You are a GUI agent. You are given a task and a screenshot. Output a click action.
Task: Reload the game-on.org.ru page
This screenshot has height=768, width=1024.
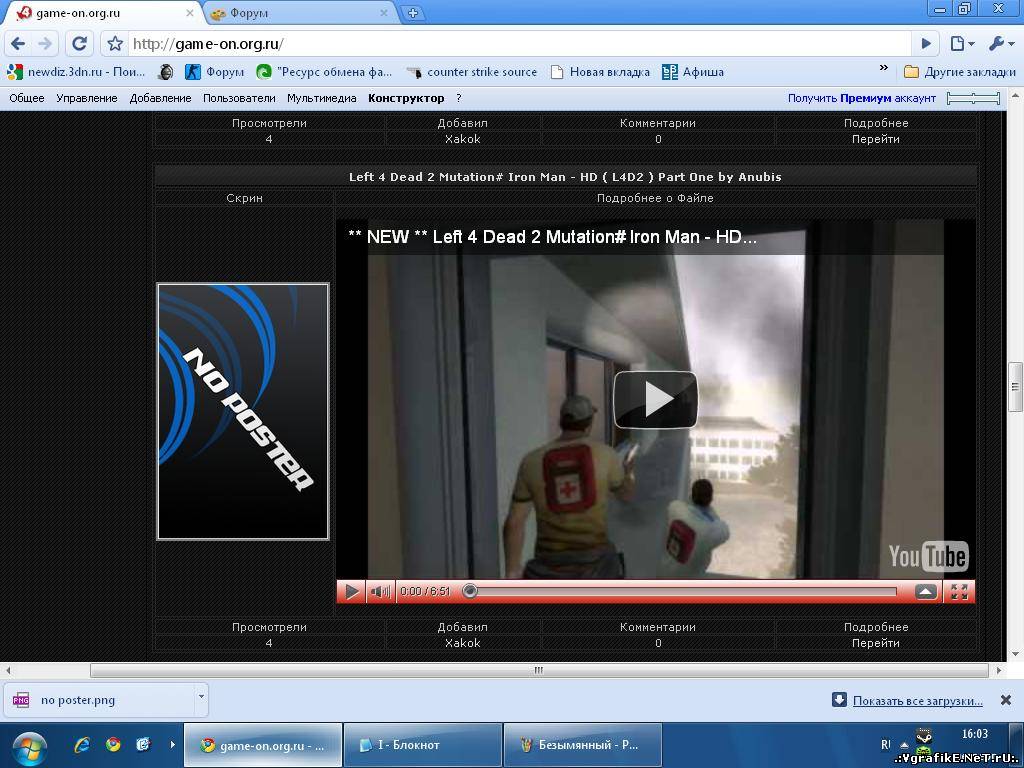point(79,44)
